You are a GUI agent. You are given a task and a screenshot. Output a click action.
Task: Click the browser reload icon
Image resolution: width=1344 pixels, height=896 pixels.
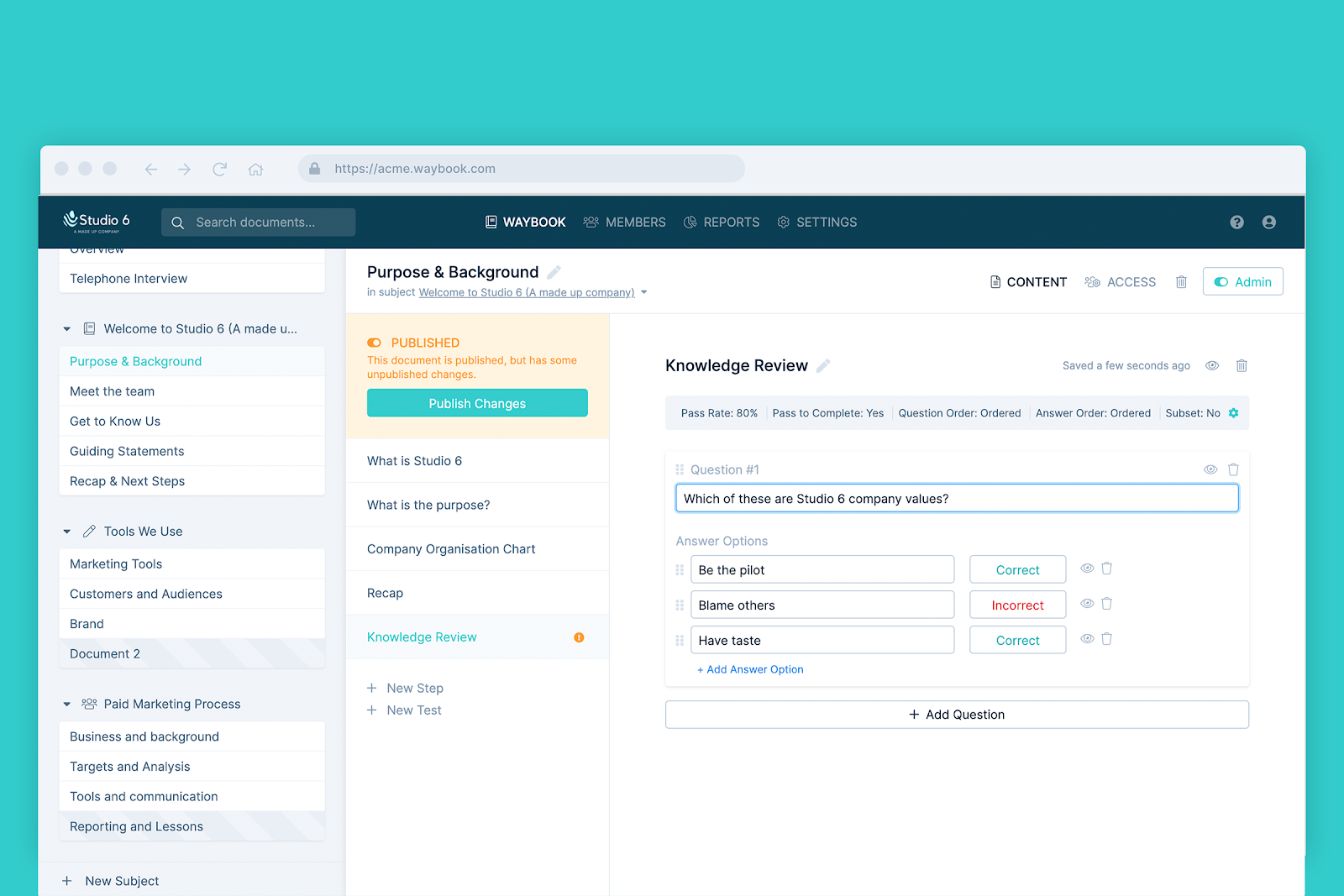coord(219,169)
